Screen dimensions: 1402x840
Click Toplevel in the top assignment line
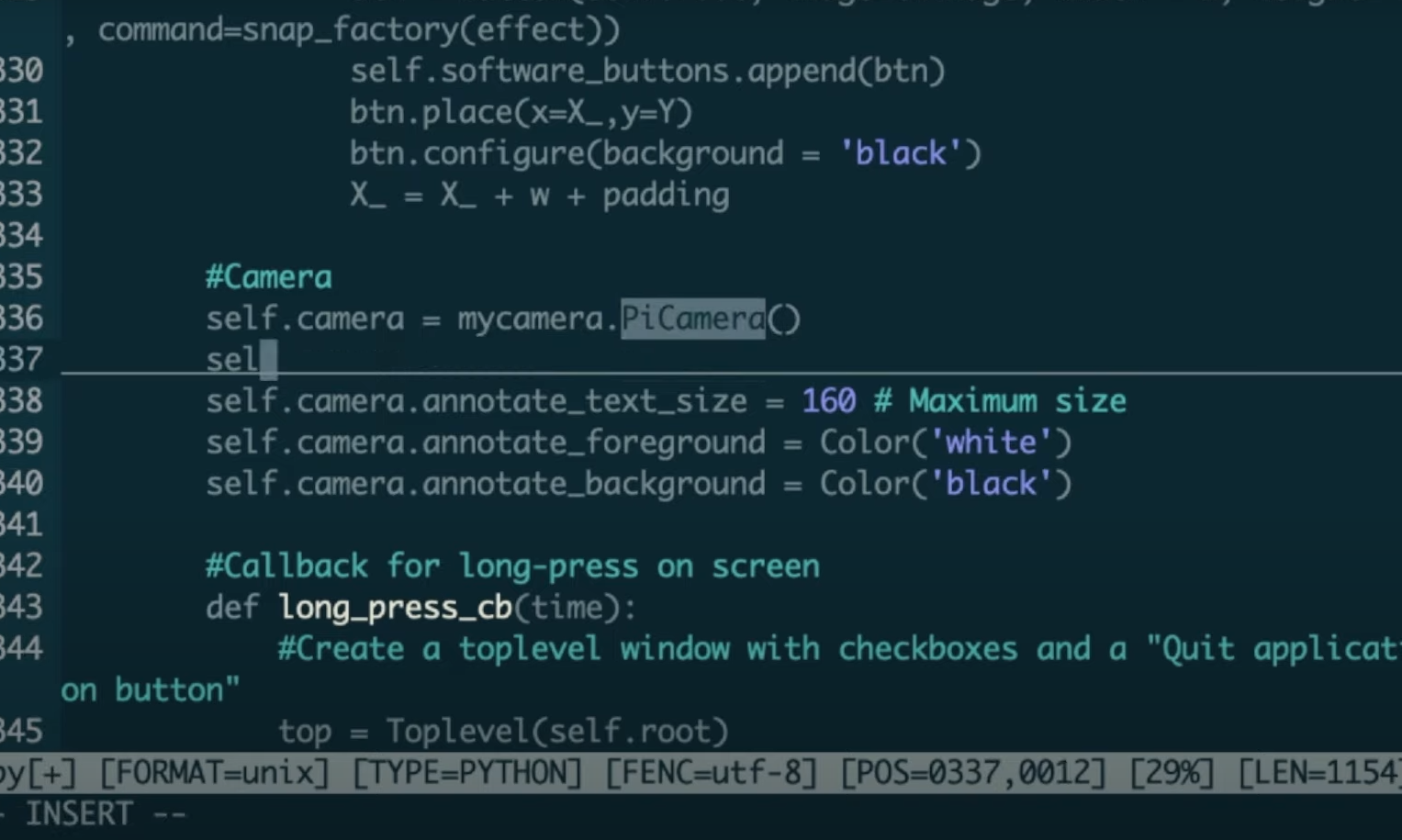point(456,732)
